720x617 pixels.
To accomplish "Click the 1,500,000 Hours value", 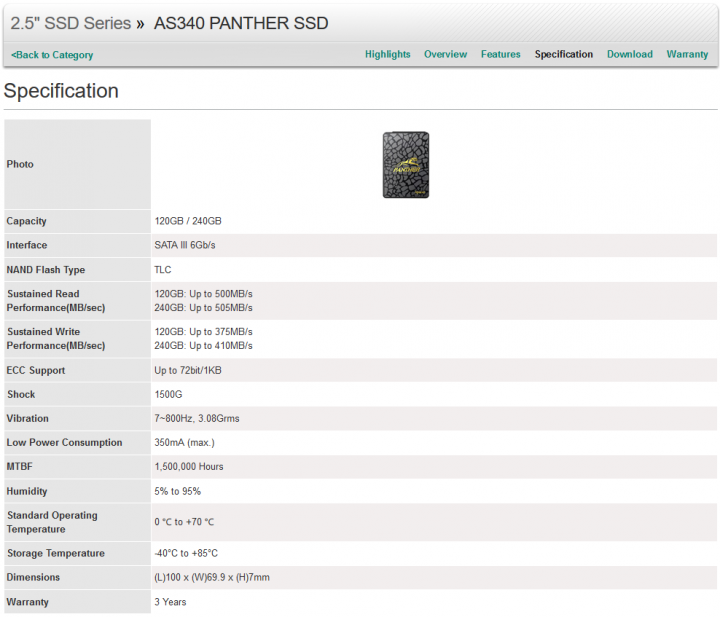I will pos(189,467).
